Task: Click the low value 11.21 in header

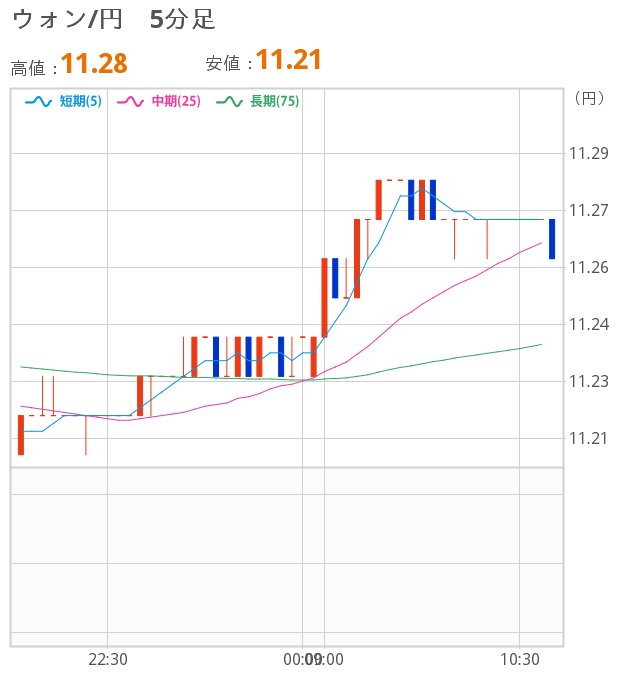Action: pos(289,59)
